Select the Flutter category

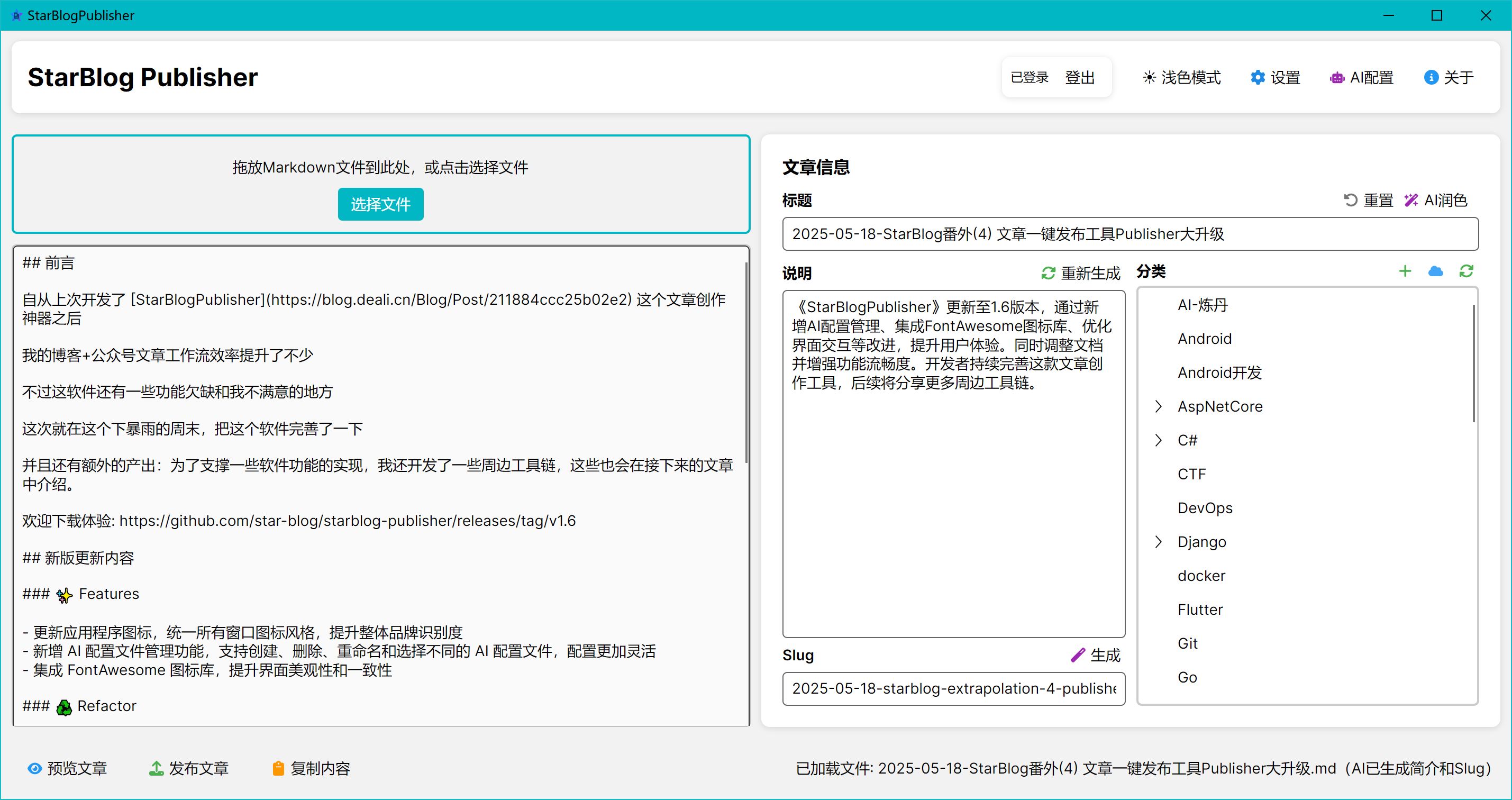point(1200,609)
